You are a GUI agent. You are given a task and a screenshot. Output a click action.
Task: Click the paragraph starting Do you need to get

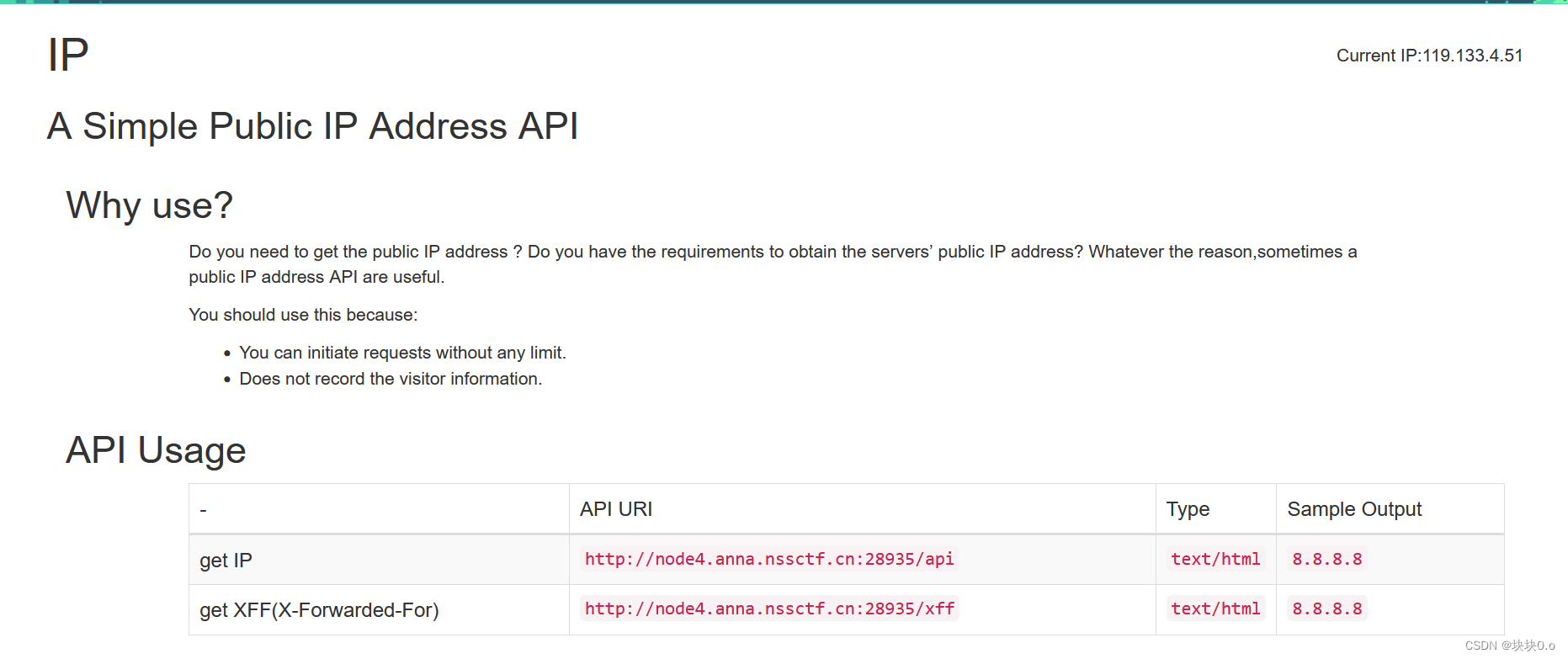[773, 264]
